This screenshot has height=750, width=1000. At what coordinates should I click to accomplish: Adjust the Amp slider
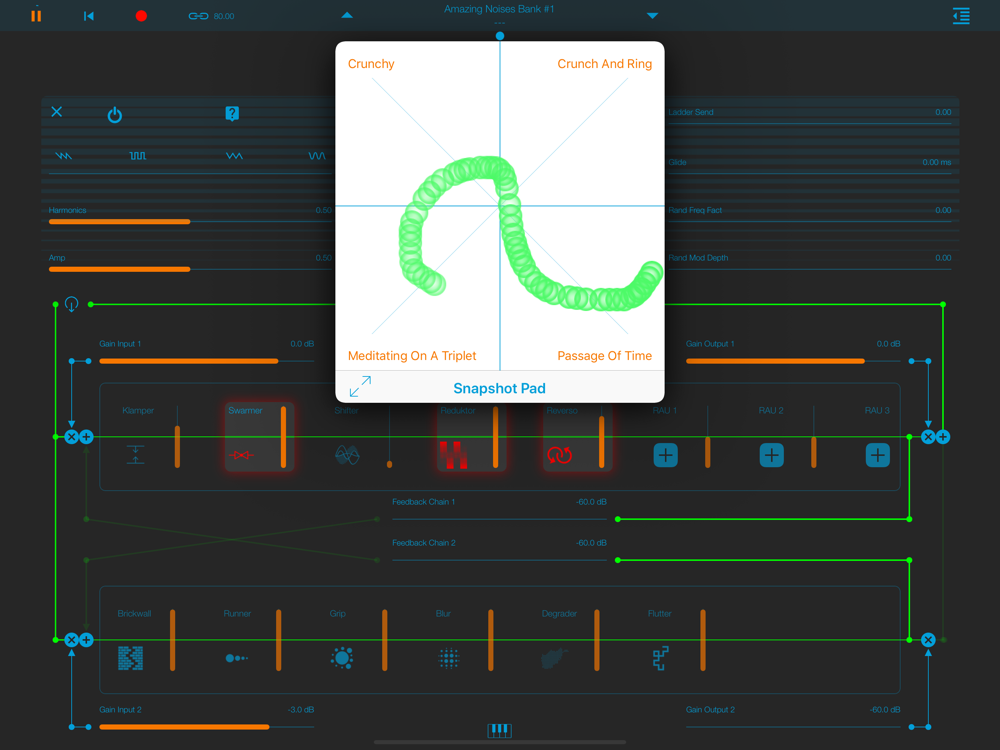click(190, 269)
